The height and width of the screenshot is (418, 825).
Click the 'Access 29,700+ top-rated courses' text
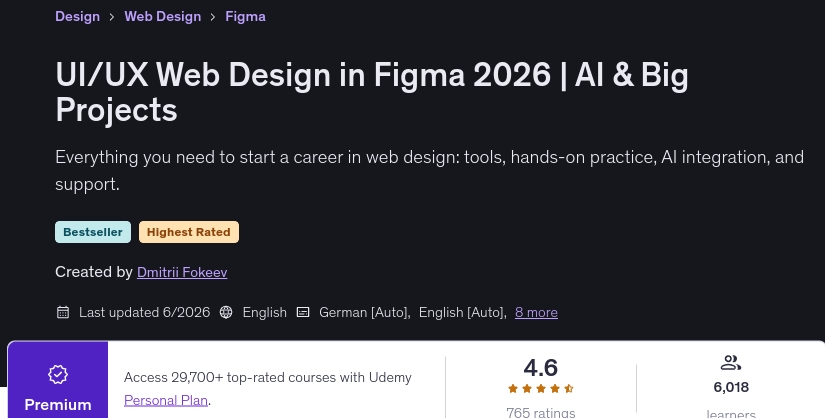coord(268,377)
